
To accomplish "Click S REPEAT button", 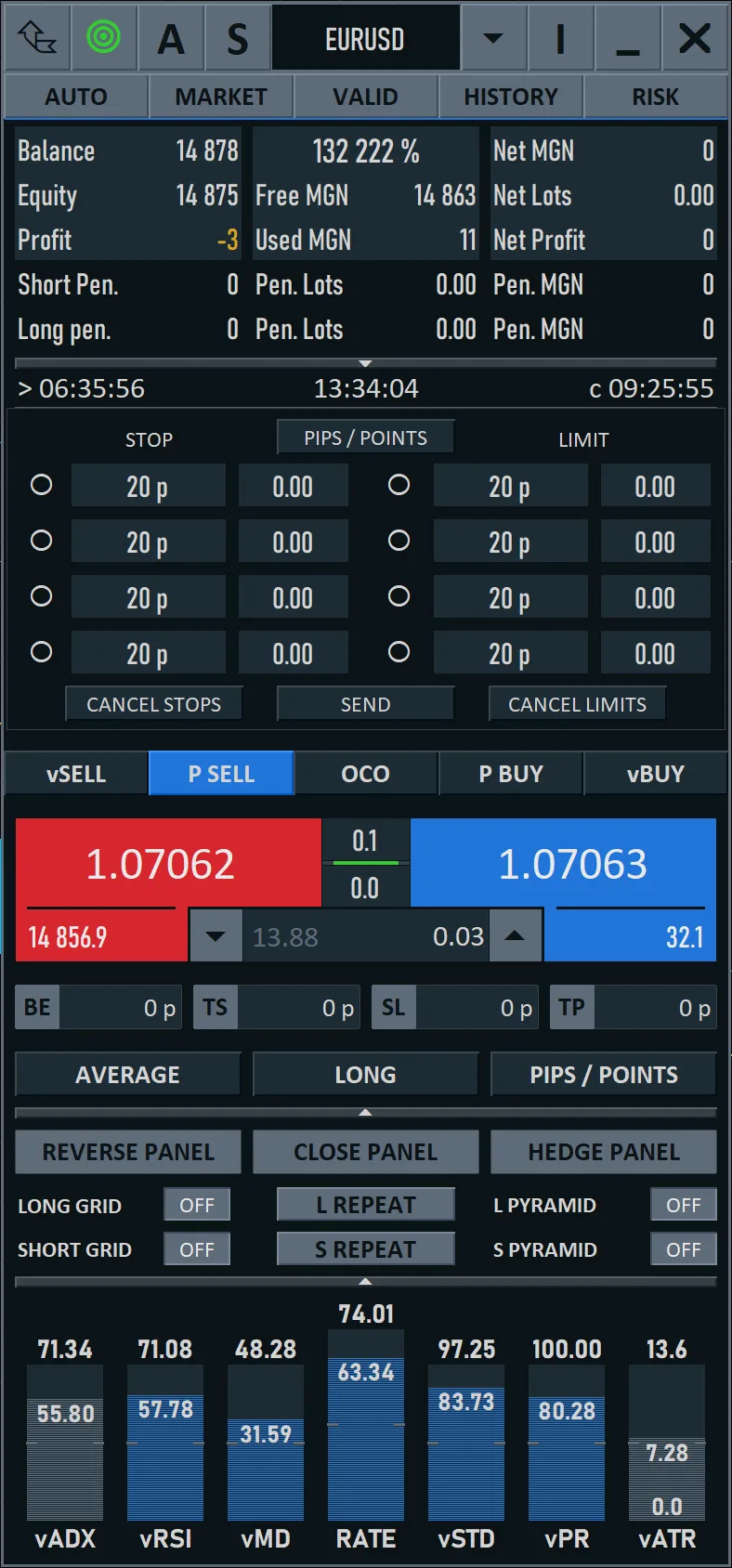I will click(x=366, y=1249).
